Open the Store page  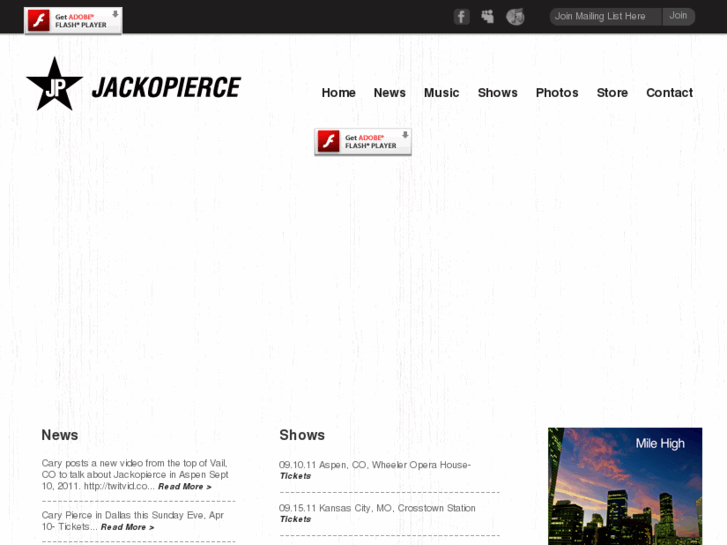[x=612, y=93]
